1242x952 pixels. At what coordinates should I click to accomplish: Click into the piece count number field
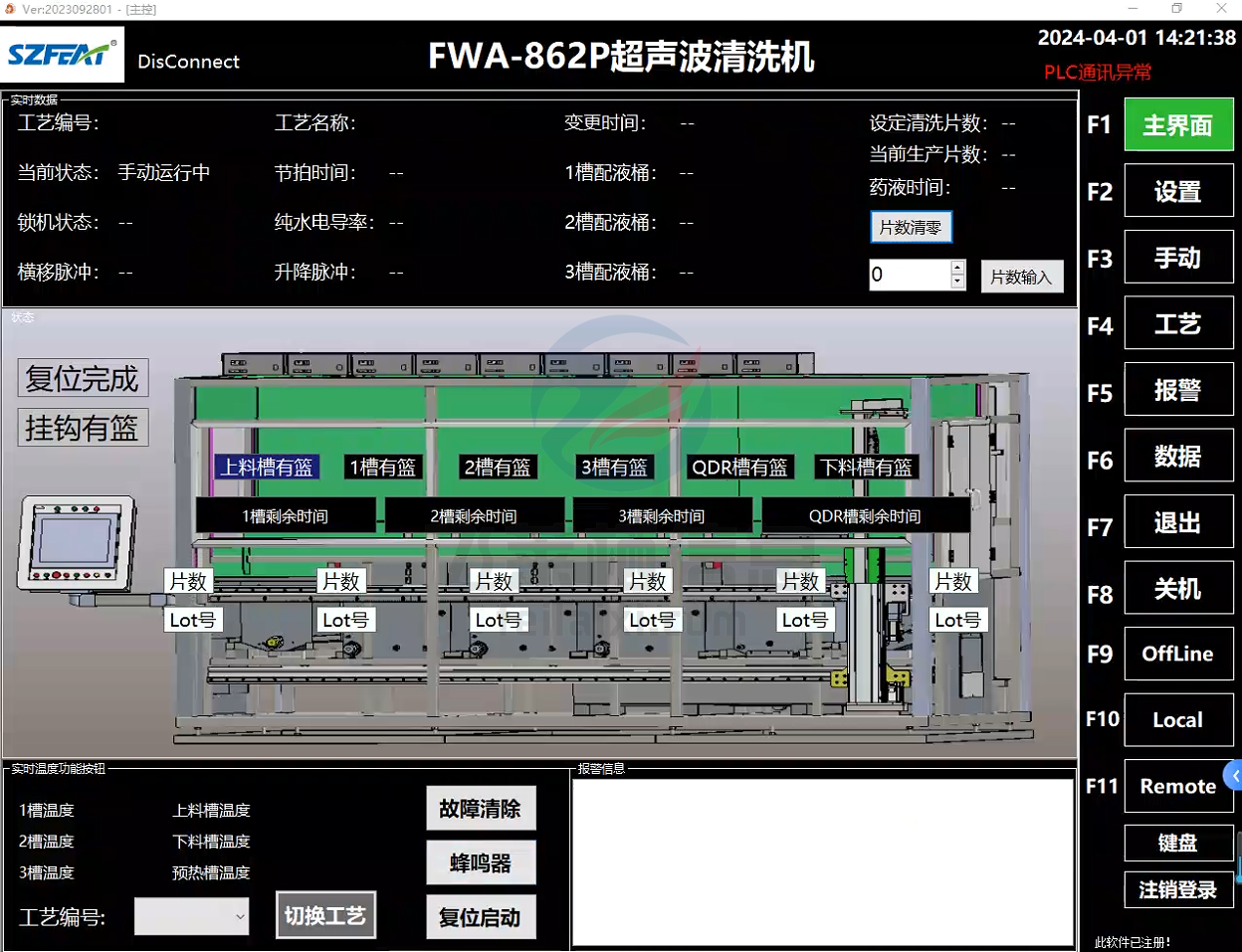(910, 275)
